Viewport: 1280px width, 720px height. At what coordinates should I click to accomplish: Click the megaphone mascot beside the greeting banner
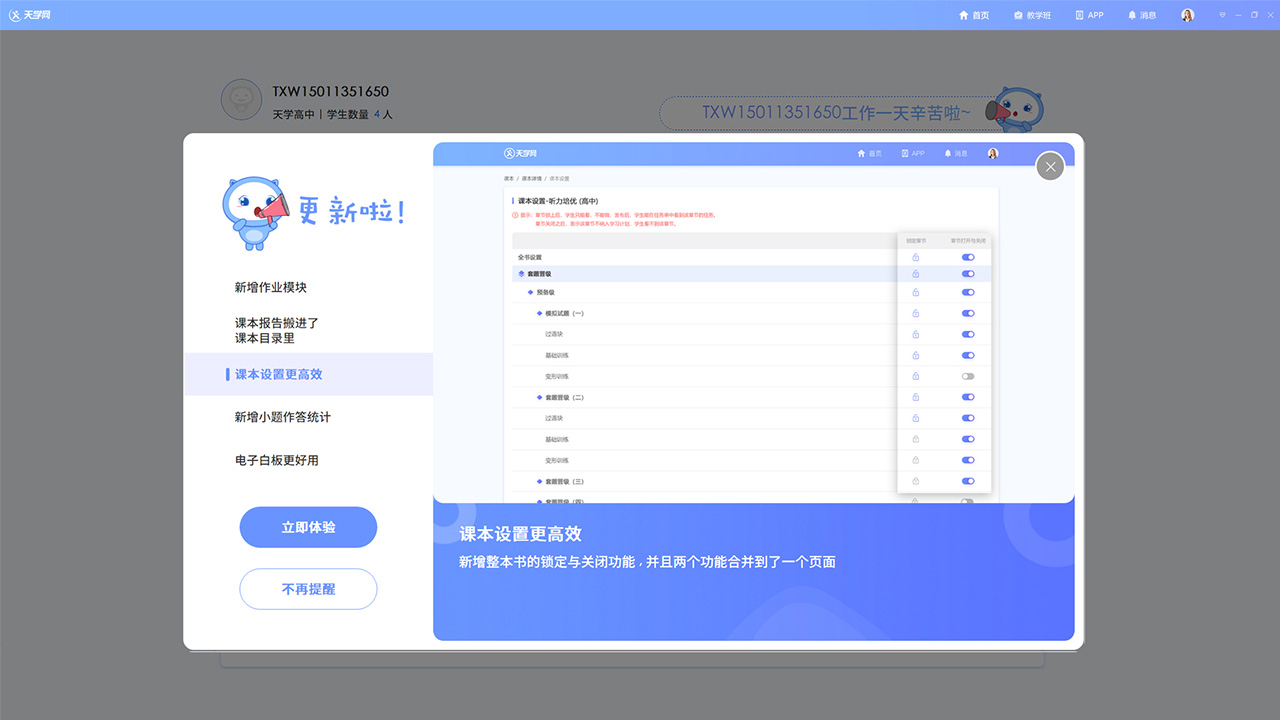coord(1019,108)
